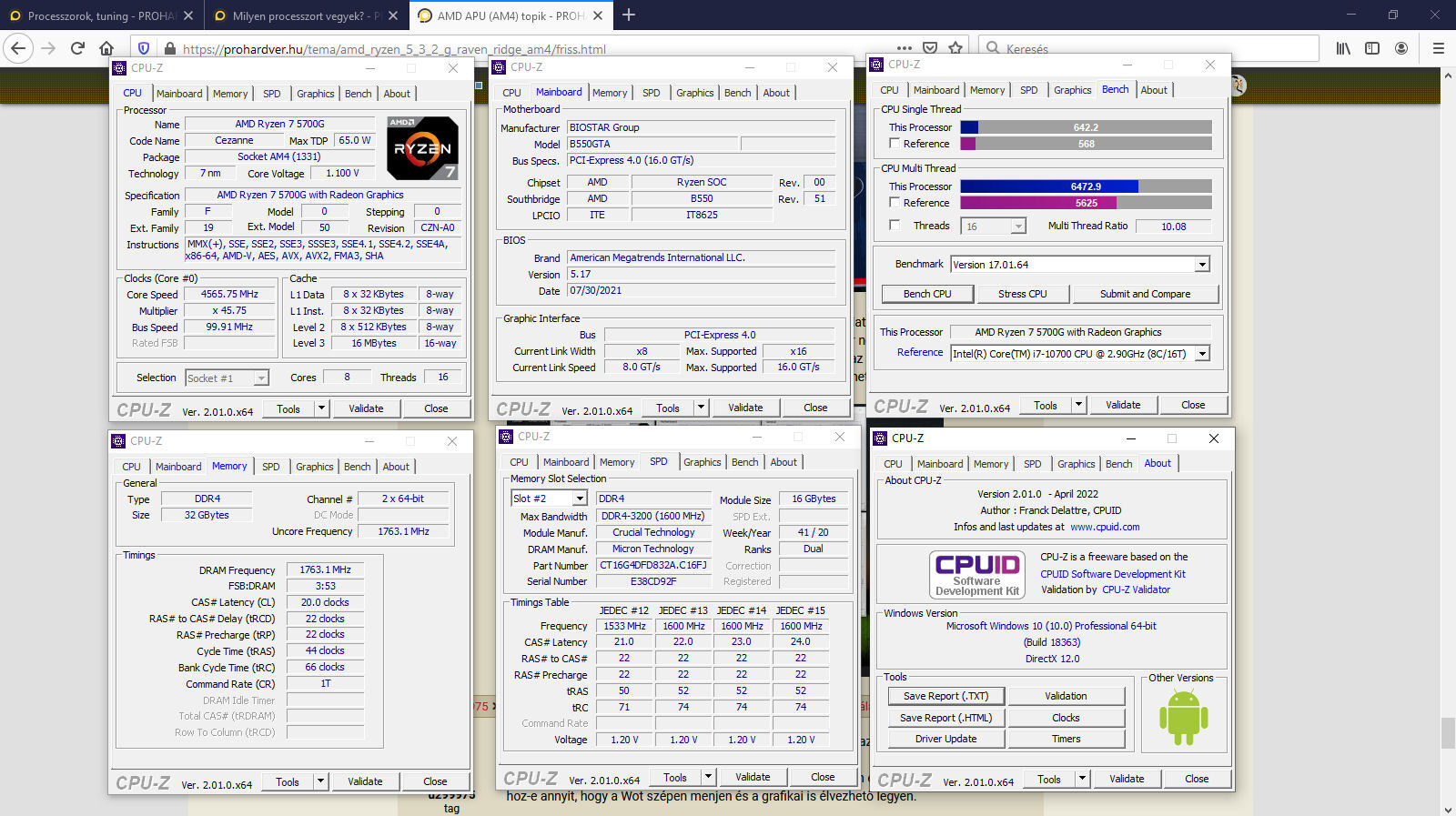
Task: Click single thread This Processor 642.2 bar
Action: 1086,127
